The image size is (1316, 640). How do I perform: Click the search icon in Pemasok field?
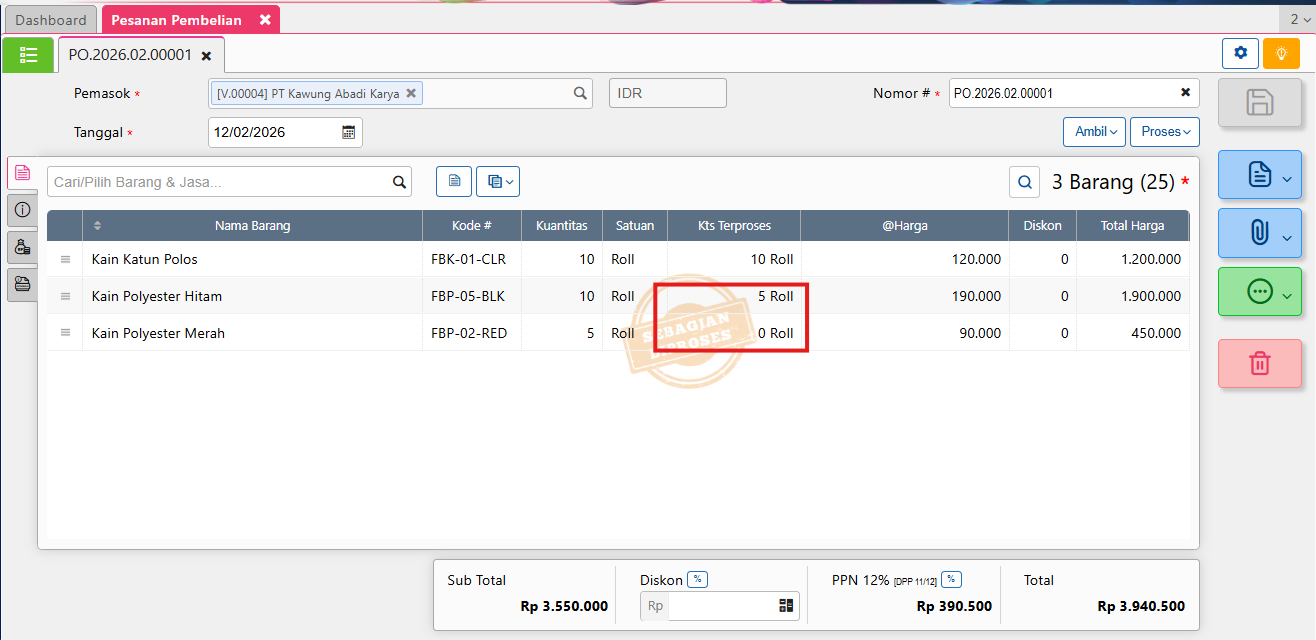[579, 93]
